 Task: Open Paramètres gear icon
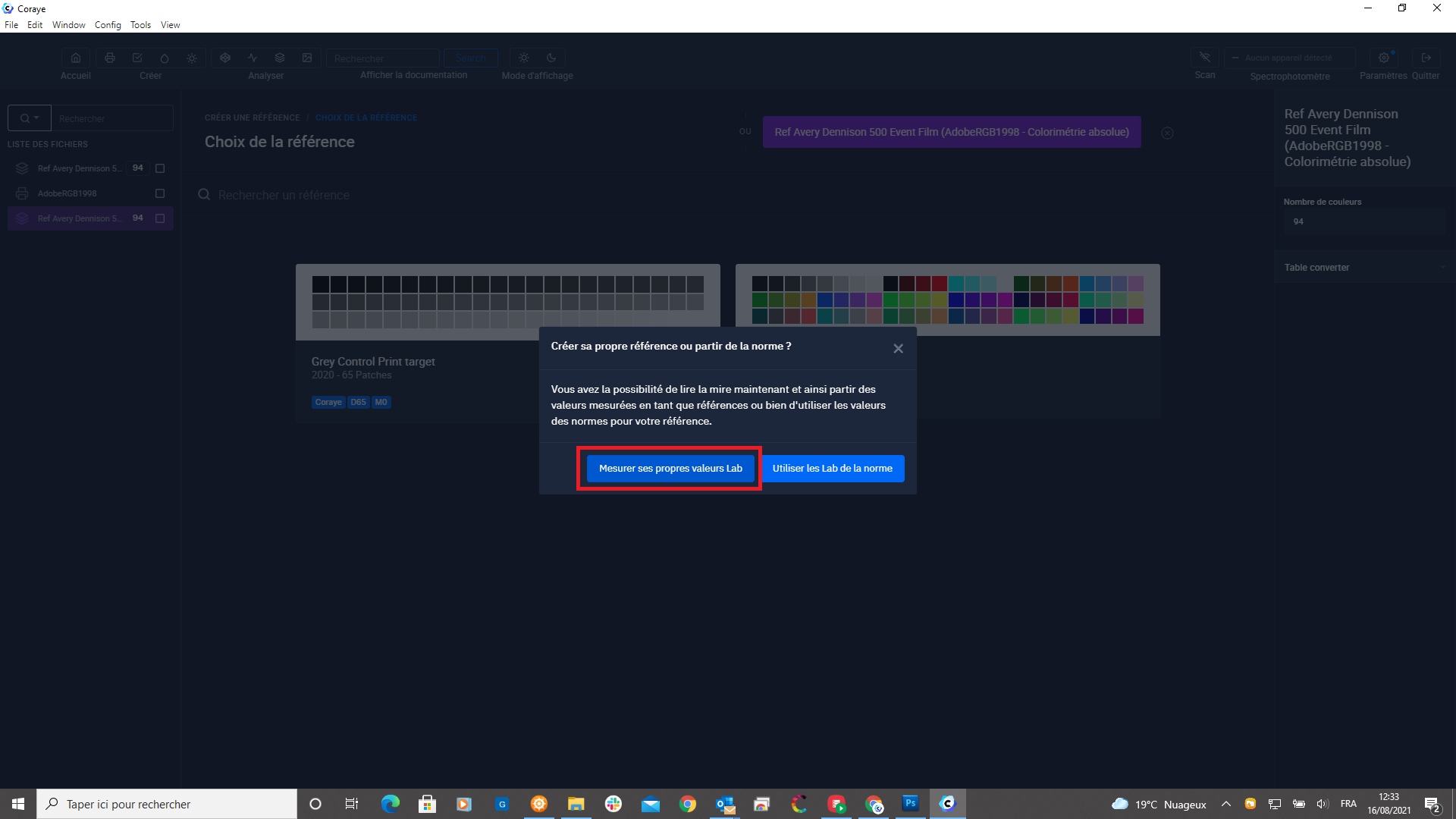pyautogui.click(x=1384, y=58)
